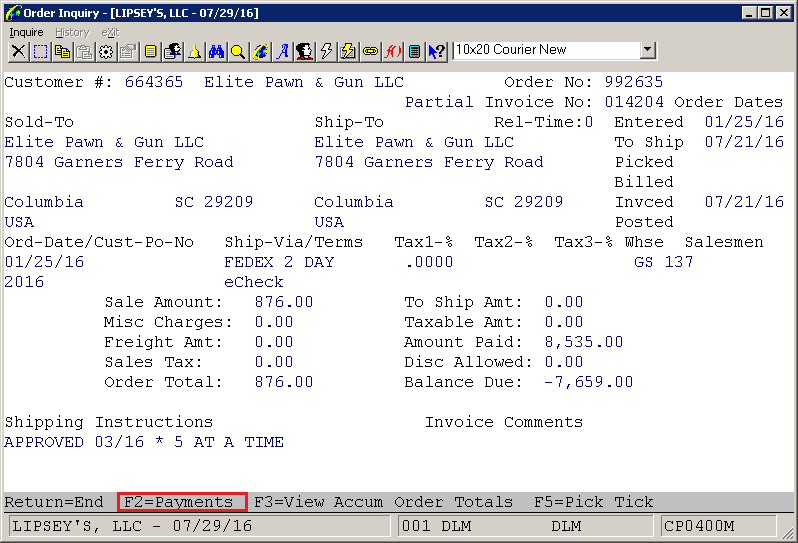Click the To Ship date 07/21/16
Viewport: 798px width, 543px height.
coord(744,141)
